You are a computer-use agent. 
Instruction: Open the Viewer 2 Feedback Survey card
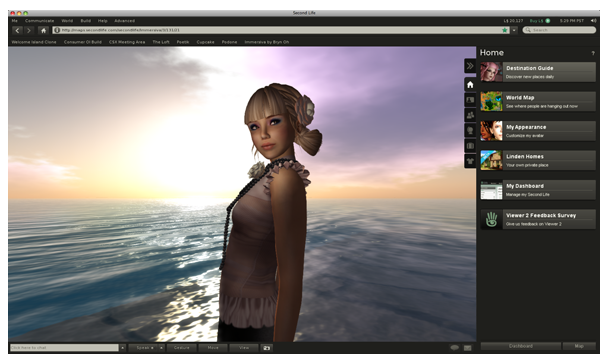point(538,219)
